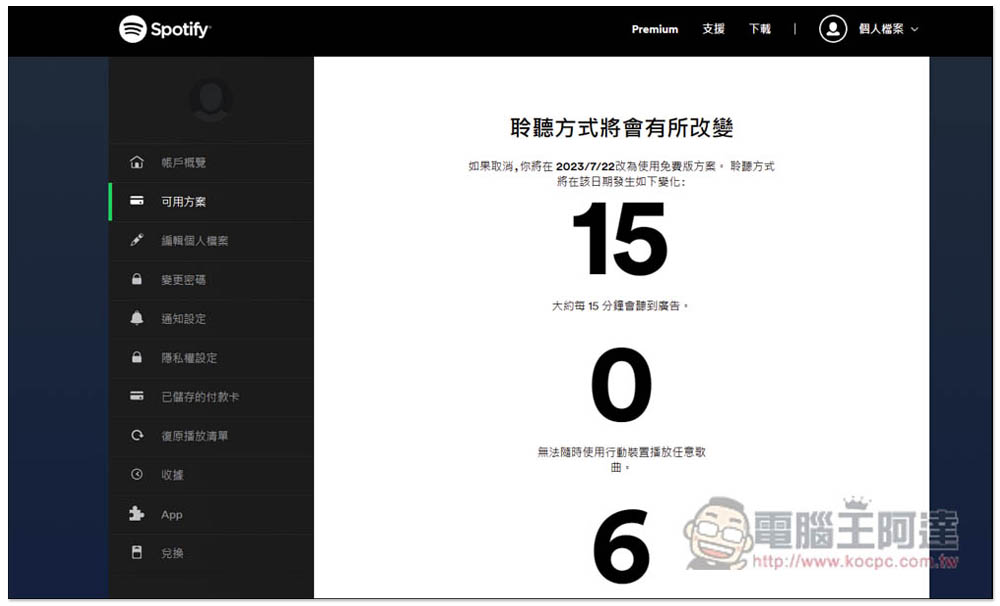Click the card icon for 可用方案
The width and height of the screenshot is (1000, 606).
(136, 201)
